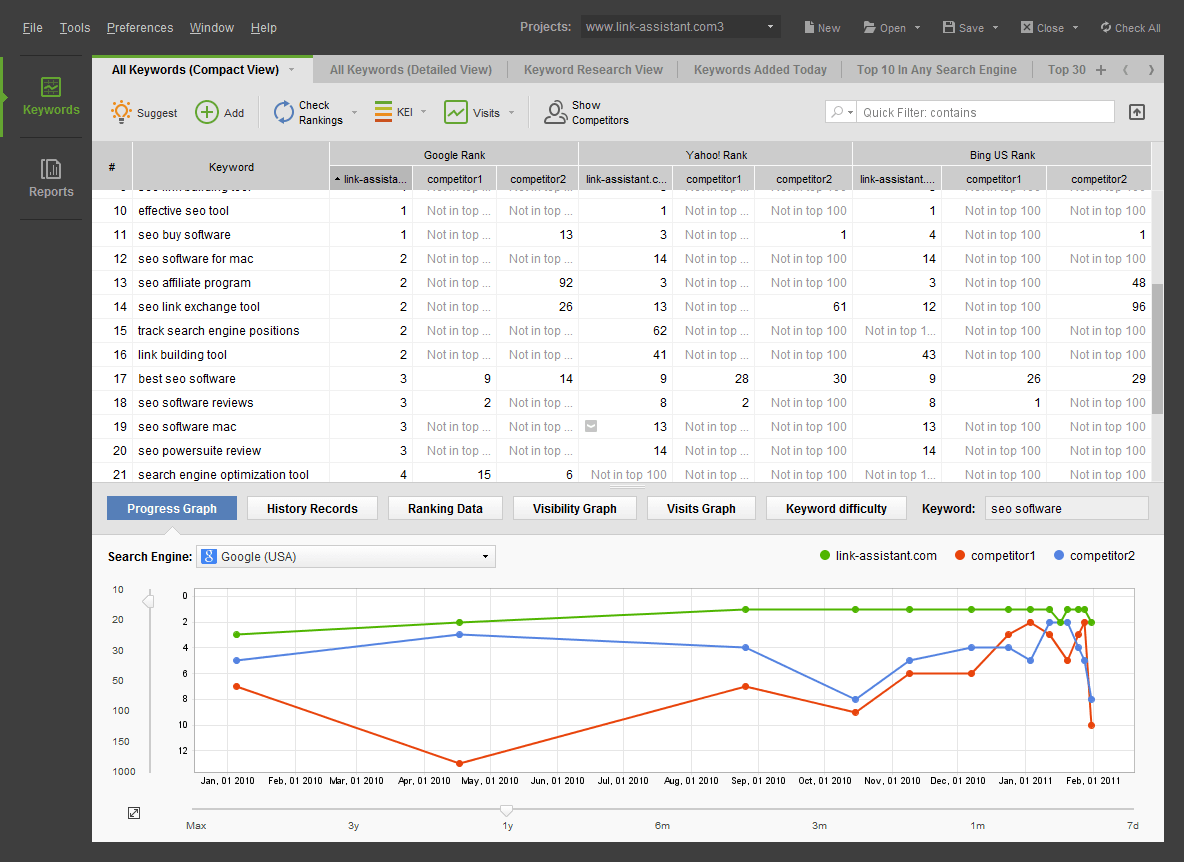
Task: Select the track search engine positions row
Action: point(621,331)
